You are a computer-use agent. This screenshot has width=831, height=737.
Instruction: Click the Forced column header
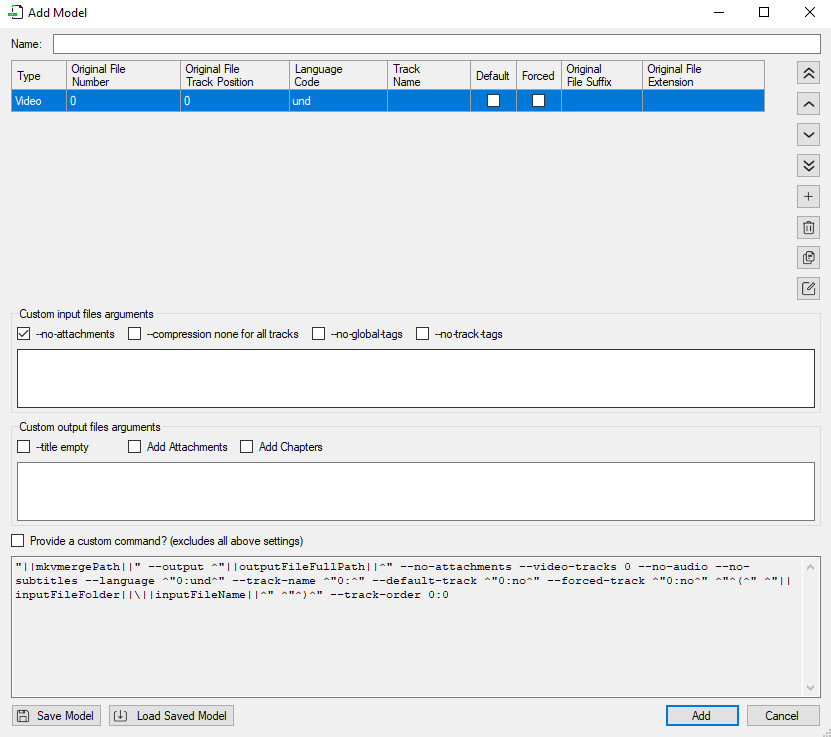[x=539, y=75]
